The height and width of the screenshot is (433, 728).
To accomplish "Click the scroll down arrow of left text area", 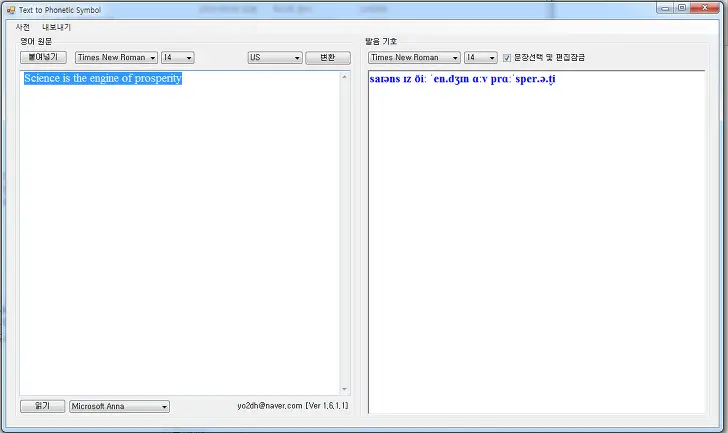I will pyautogui.click(x=344, y=389).
